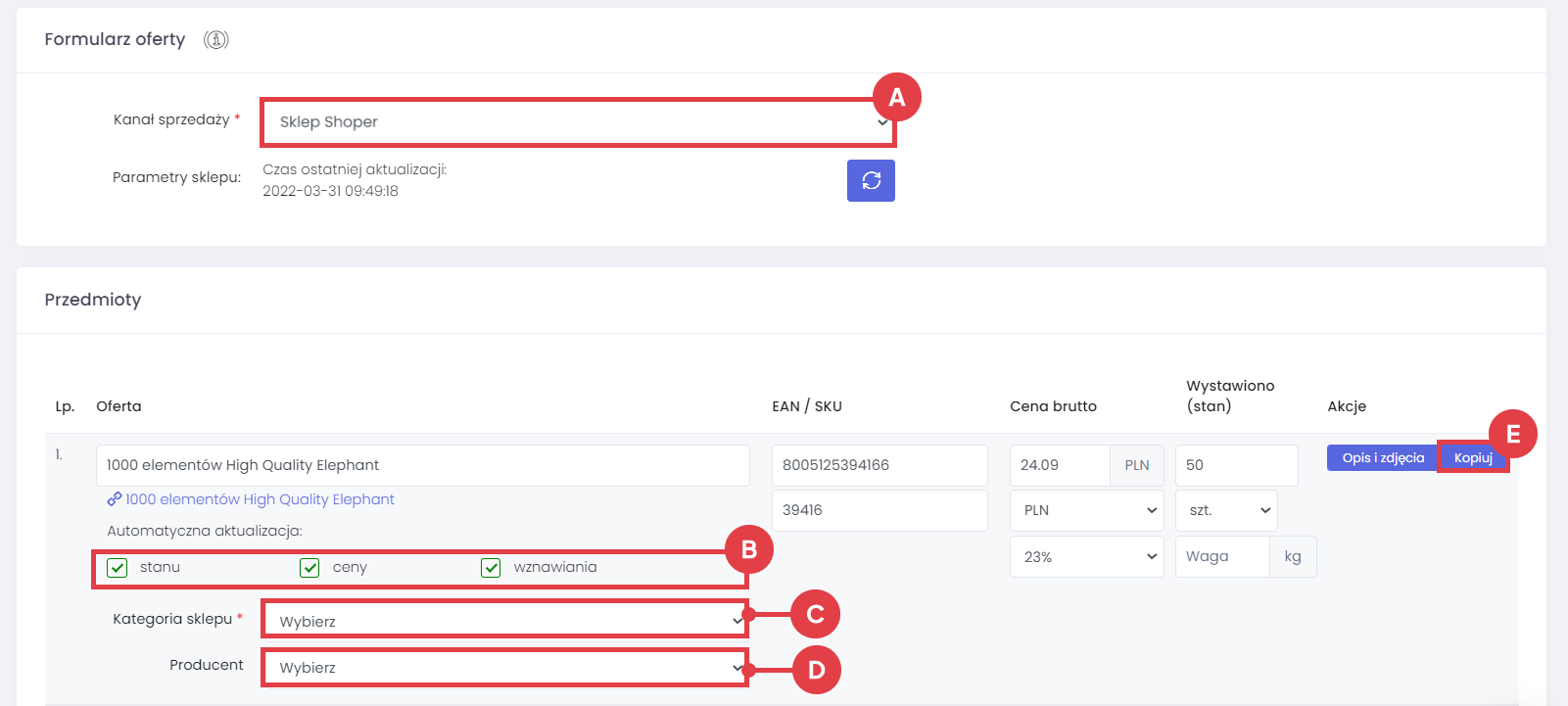
Task: Expand the Kategoria sklepu dropdown
Action: [x=504, y=621]
